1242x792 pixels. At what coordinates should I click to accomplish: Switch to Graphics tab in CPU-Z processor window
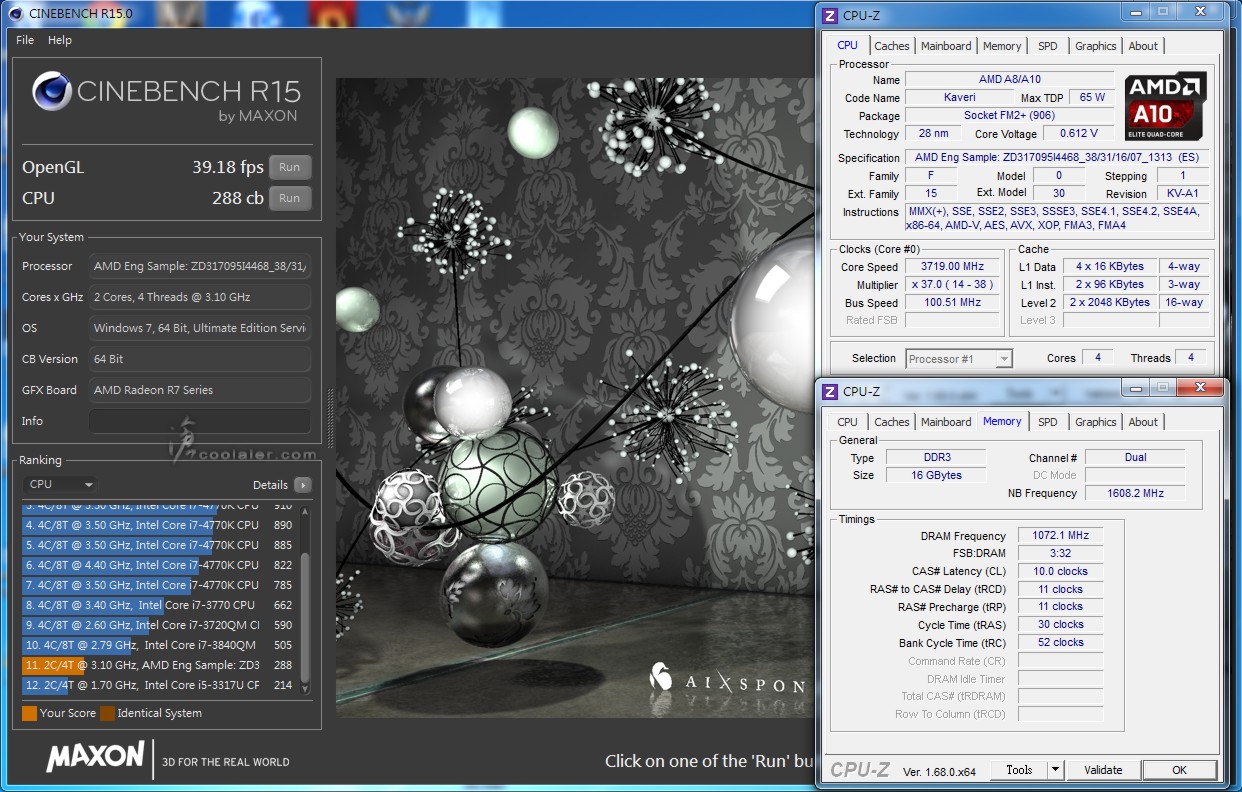pyautogui.click(x=1096, y=46)
